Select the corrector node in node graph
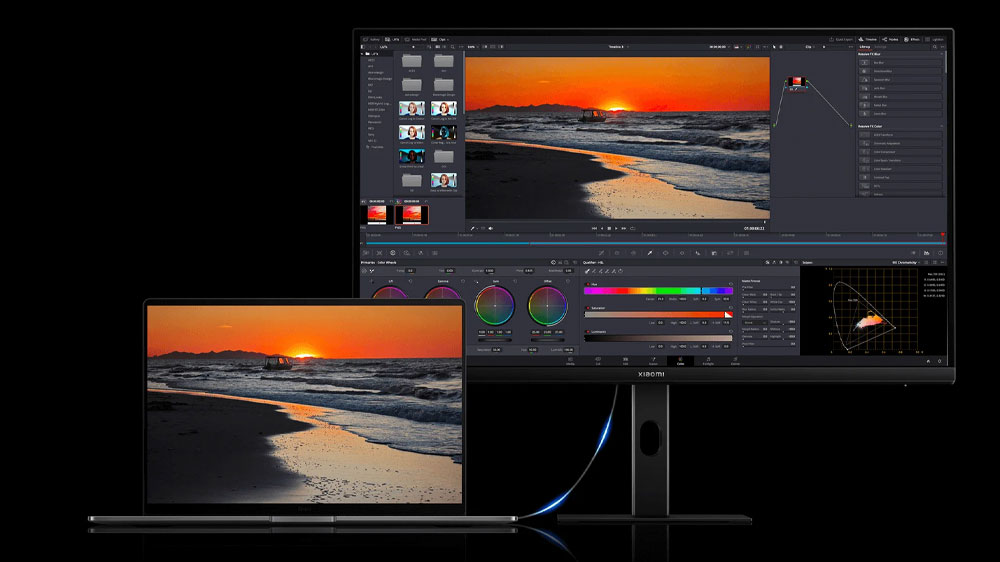The height and width of the screenshot is (562, 1000). [x=797, y=84]
